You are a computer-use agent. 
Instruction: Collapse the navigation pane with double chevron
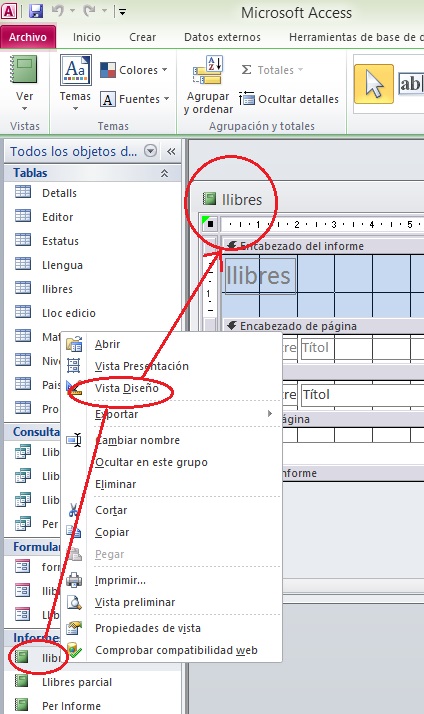(171, 151)
